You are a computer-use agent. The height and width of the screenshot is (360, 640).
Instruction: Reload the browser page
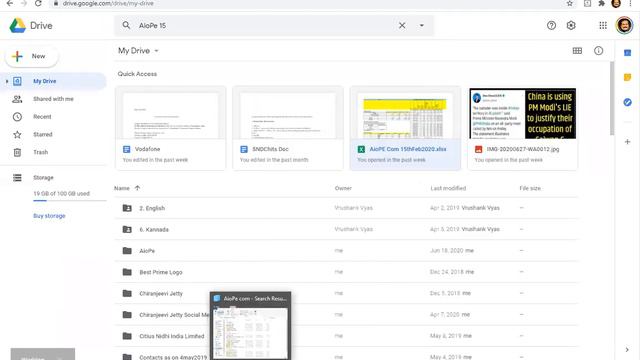(38, 3)
